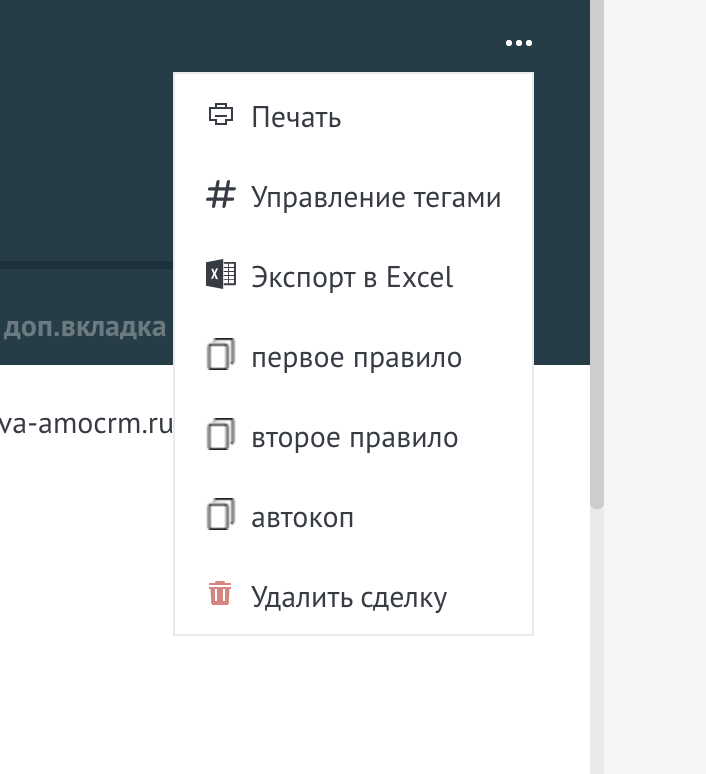Image resolution: width=706 pixels, height=774 pixels.
Task: Click the red trash bin icon
Action: pyautogui.click(x=220, y=595)
